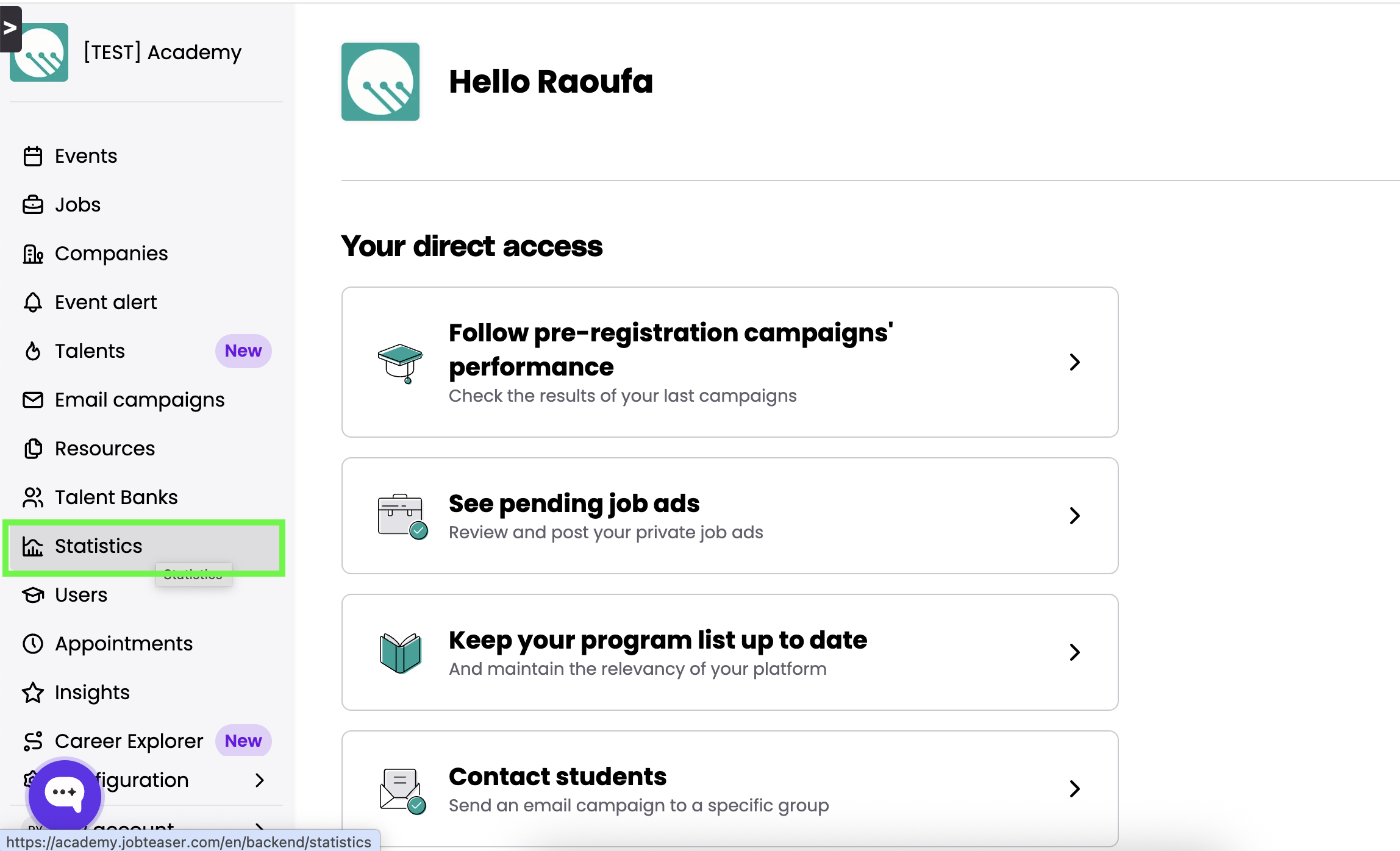1400x851 pixels.
Task: Click the building icon beside Companies
Action: [x=33, y=254]
